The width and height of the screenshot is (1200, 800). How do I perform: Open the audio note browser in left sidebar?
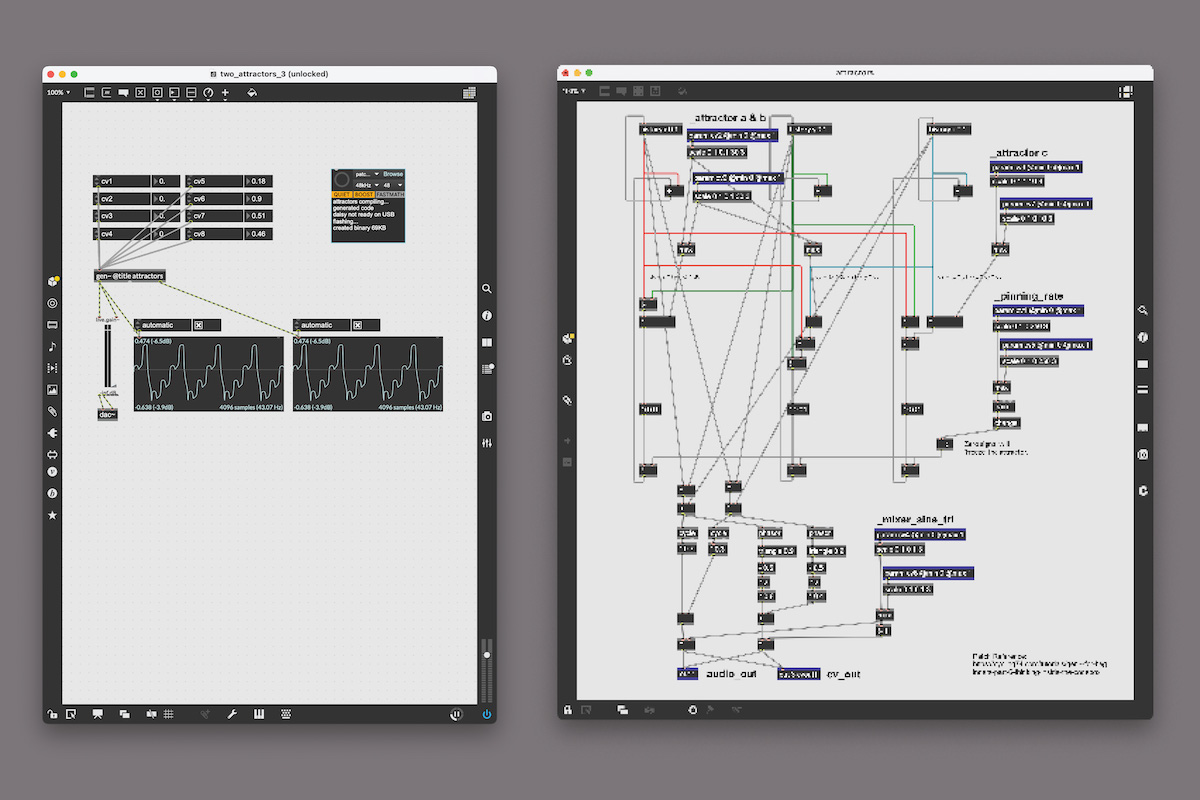coord(52,346)
